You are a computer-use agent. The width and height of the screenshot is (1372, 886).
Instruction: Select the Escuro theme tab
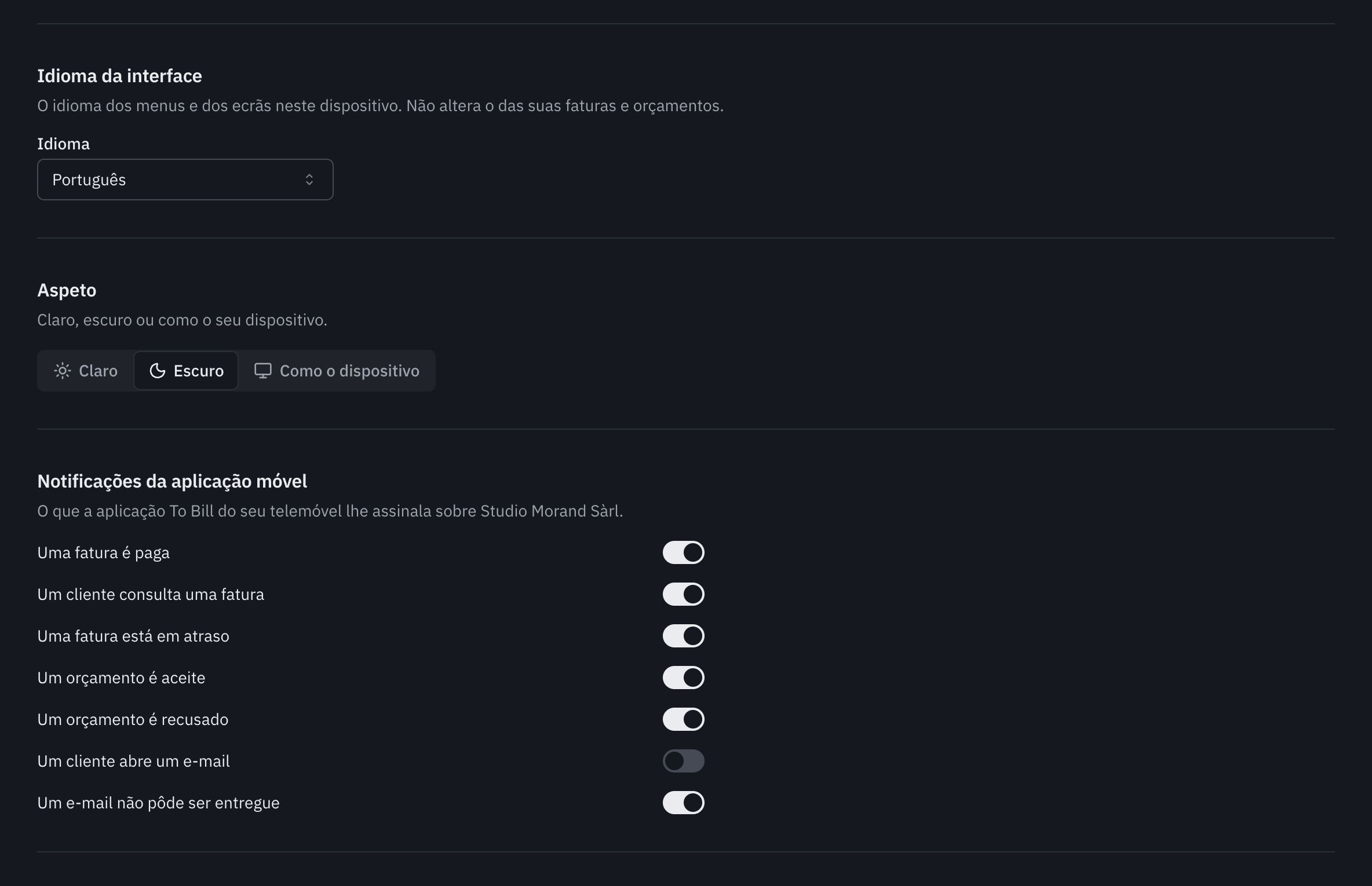click(x=186, y=371)
